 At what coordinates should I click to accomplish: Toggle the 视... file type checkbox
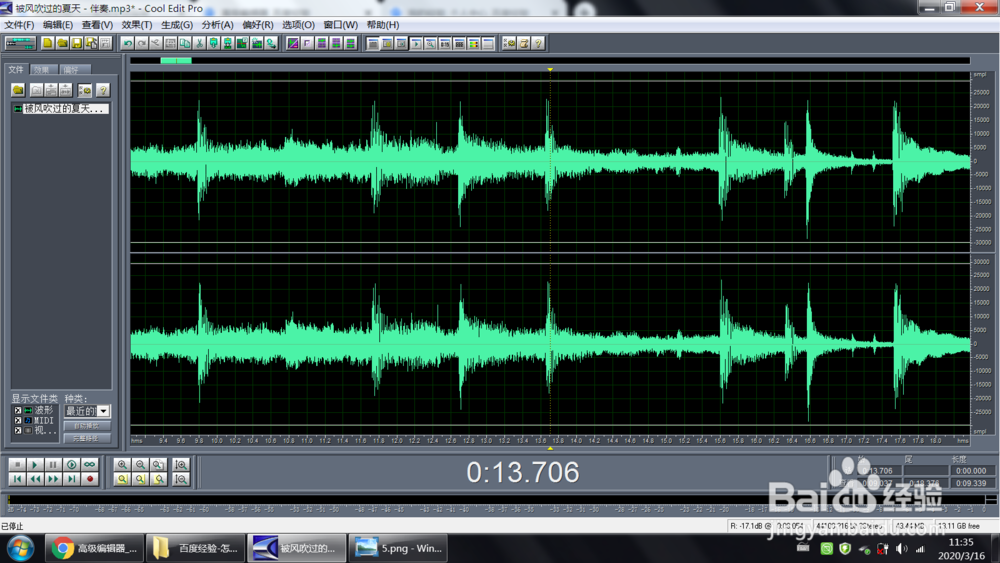point(18,431)
